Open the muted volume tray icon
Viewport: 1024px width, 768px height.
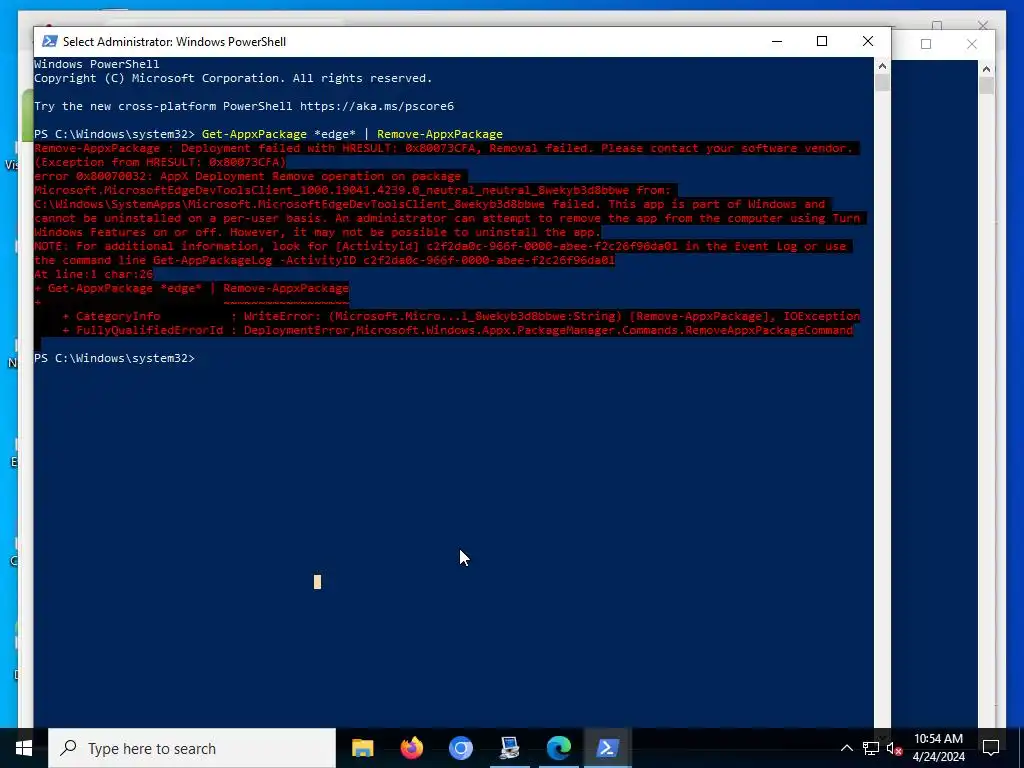click(x=894, y=748)
